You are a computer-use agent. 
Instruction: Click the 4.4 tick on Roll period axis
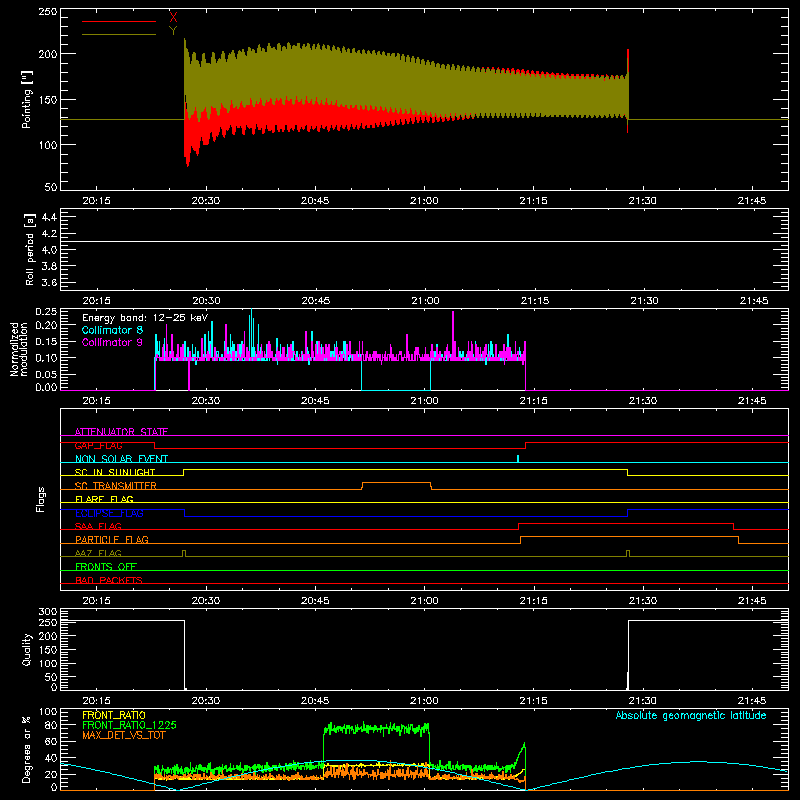(x=49, y=217)
